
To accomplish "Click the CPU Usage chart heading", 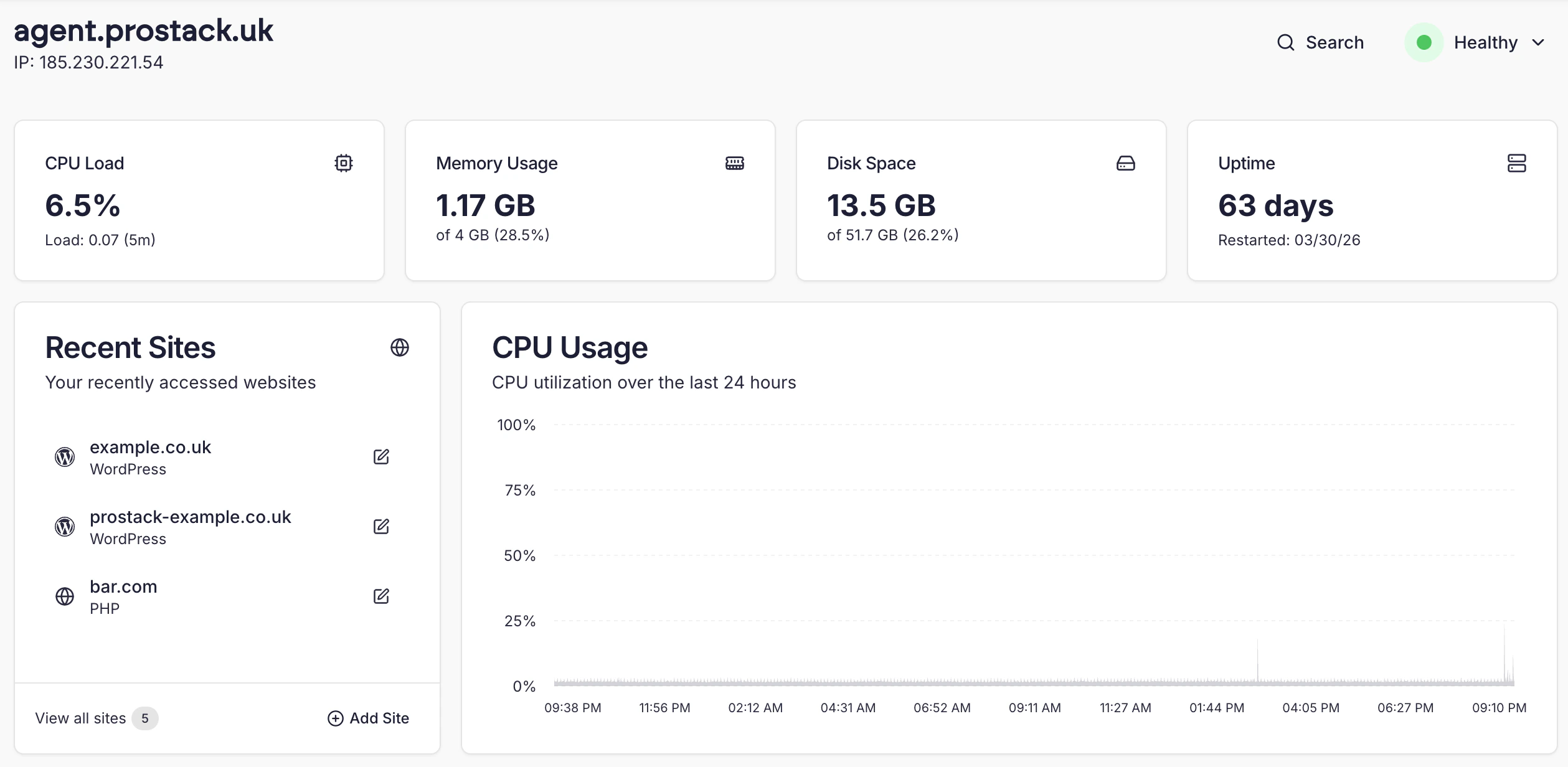I will [570, 347].
